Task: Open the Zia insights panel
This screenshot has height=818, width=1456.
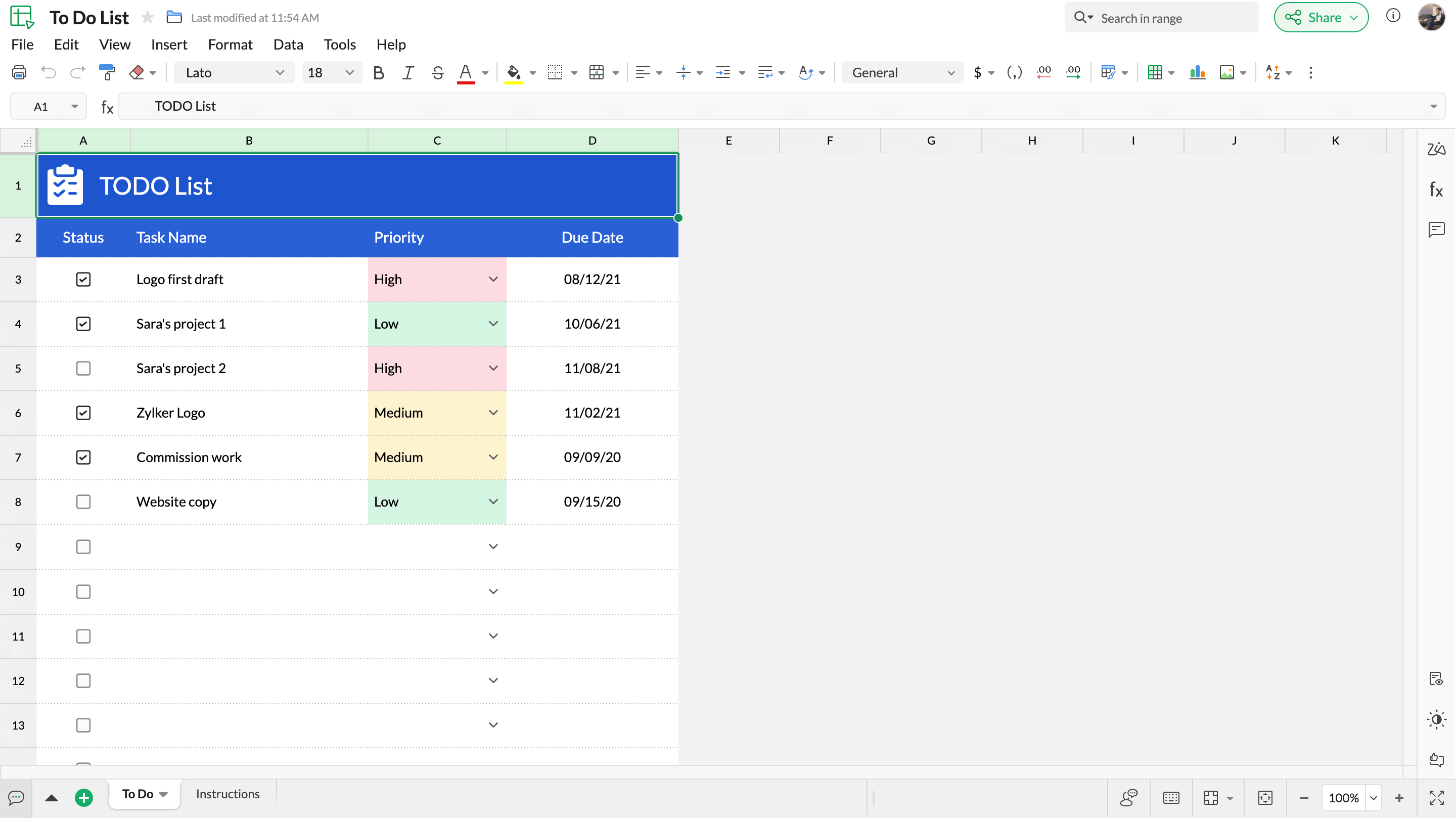Action: click(x=1436, y=149)
